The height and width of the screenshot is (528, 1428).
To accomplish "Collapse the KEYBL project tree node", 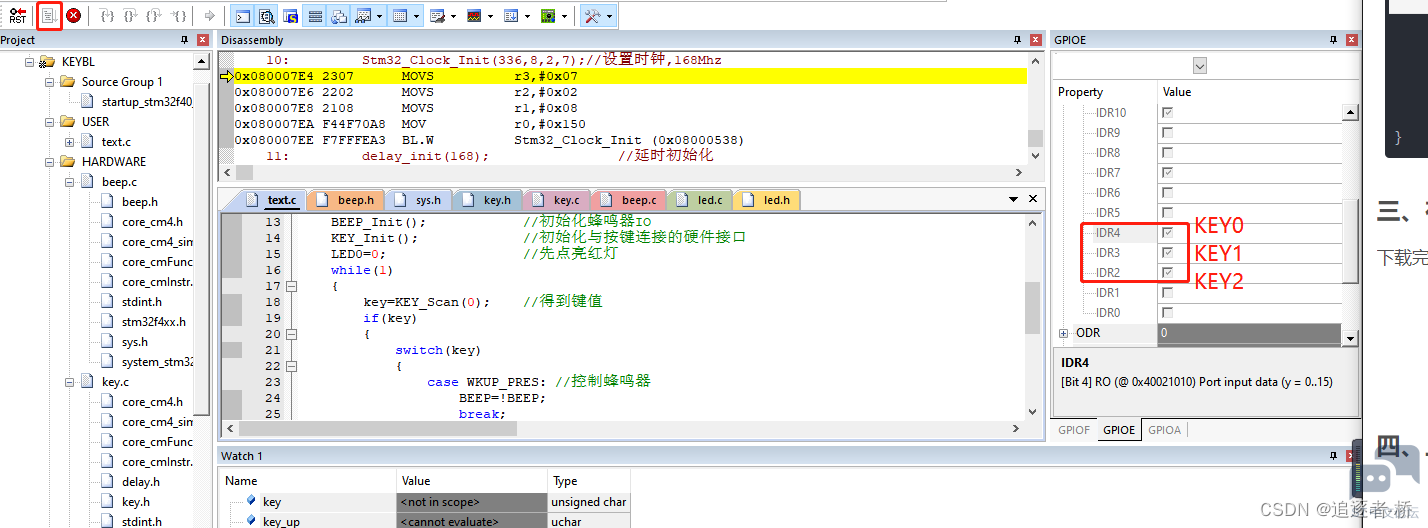I will (29, 62).
